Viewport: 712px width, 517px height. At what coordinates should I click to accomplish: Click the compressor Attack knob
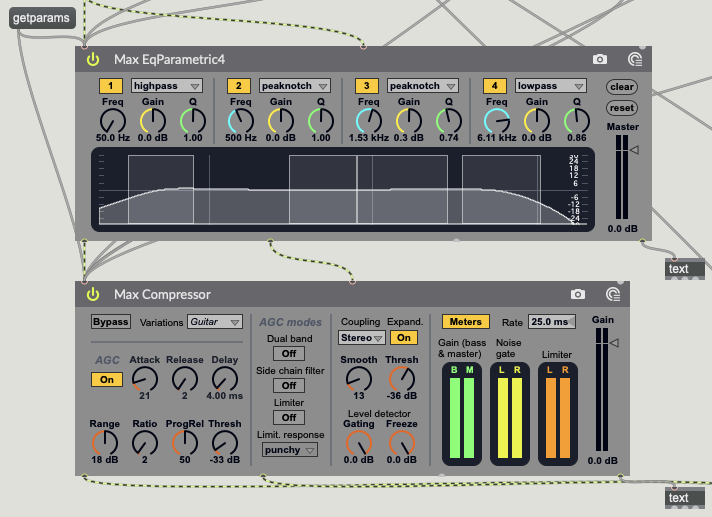pos(144,378)
